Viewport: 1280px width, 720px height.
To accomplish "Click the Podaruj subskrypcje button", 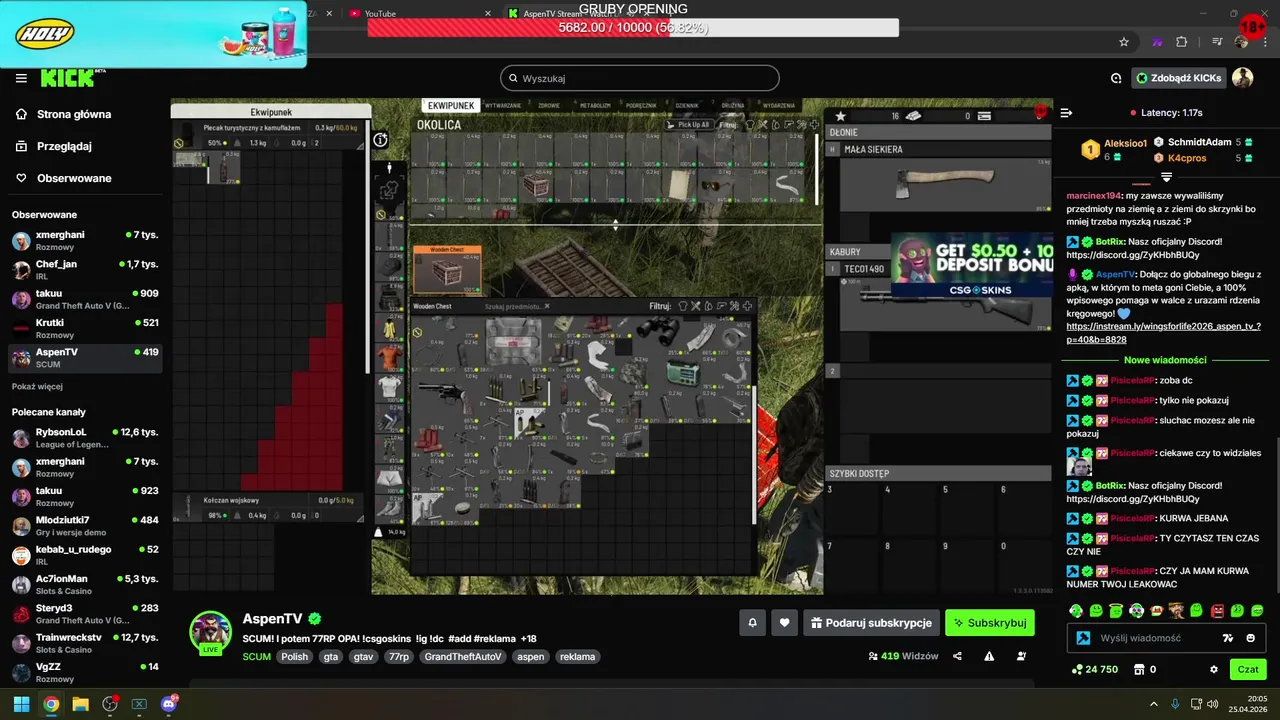I will coord(871,623).
